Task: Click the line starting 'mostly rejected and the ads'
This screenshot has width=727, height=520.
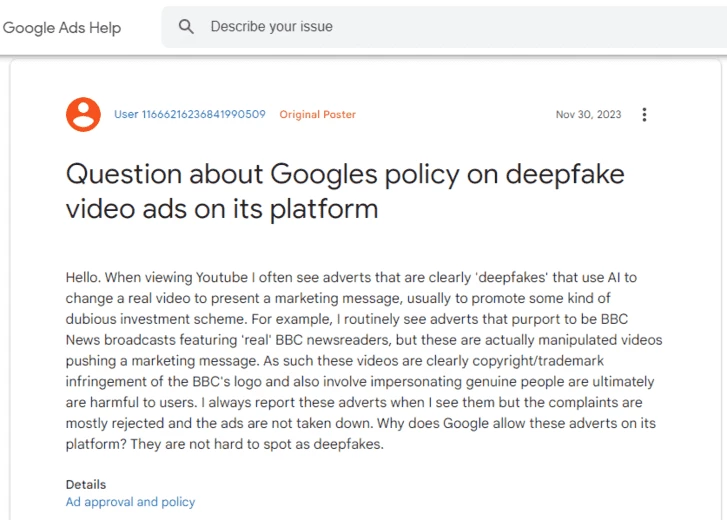Action: point(360,423)
